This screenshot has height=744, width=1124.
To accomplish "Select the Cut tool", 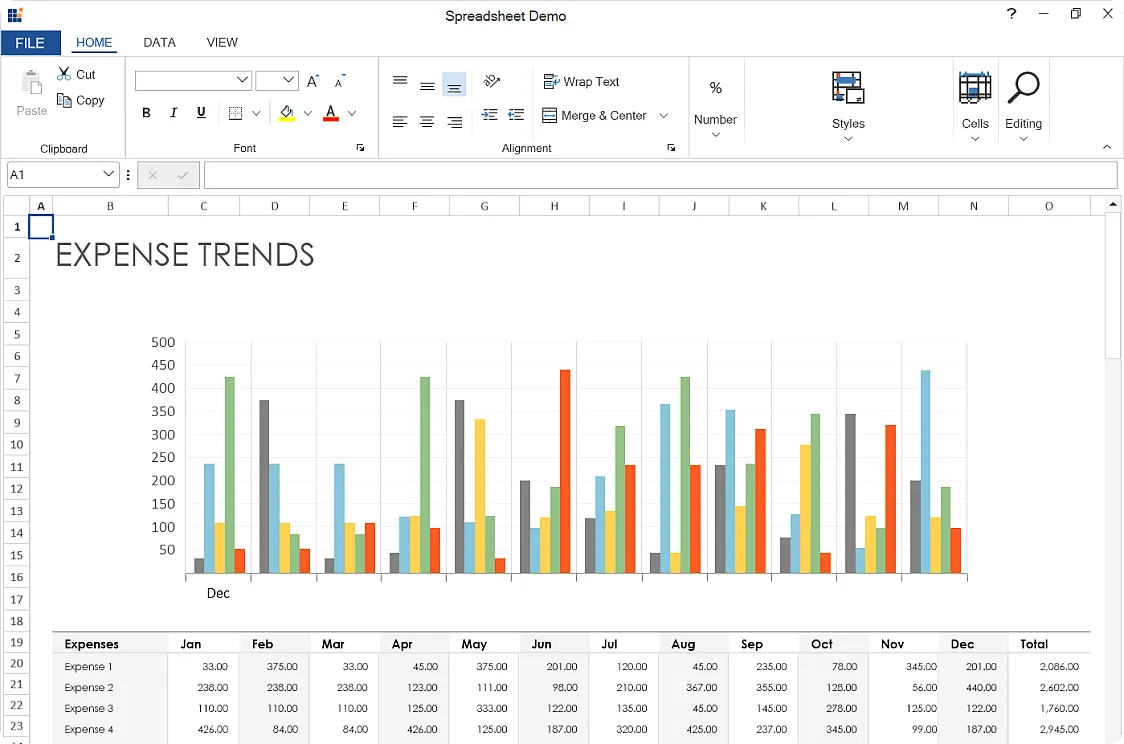I will (x=76, y=73).
